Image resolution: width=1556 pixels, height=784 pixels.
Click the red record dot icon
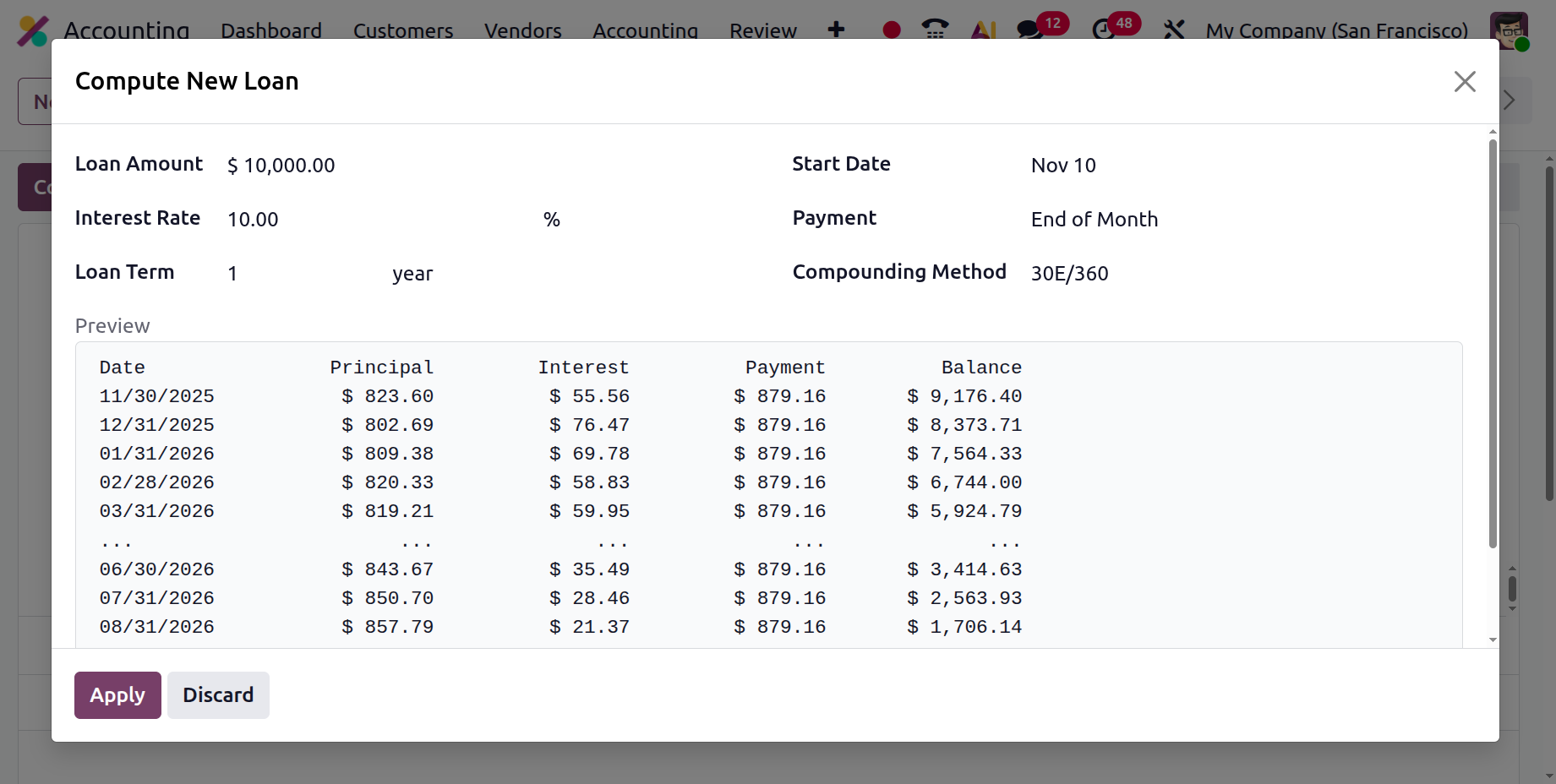point(891,30)
